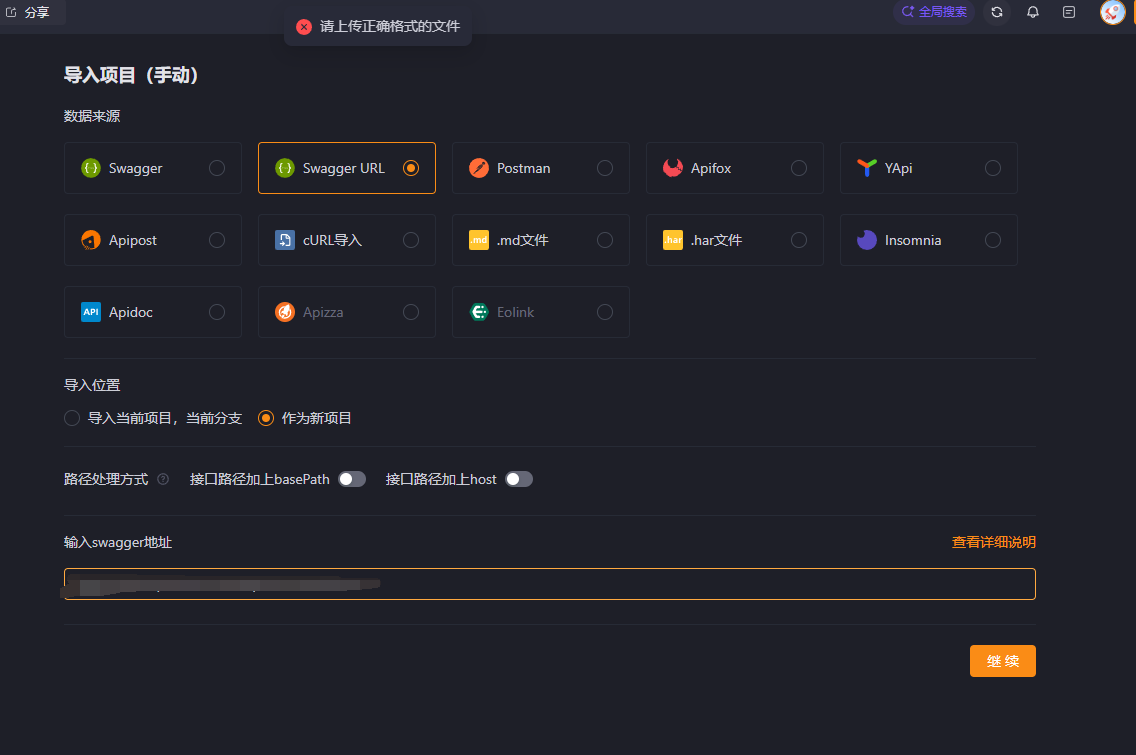This screenshot has width=1136, height=755.
Task: Toggle the 接口路径加上host switch
Action: 519,479
